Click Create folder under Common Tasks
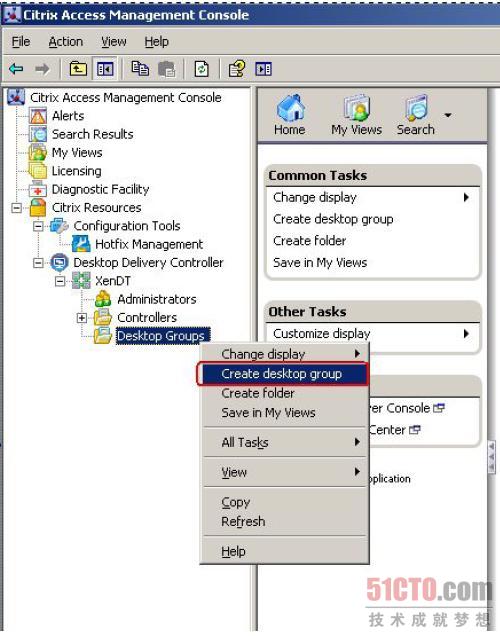Screen dimensions: 500x636 click(x=309, y=241)
